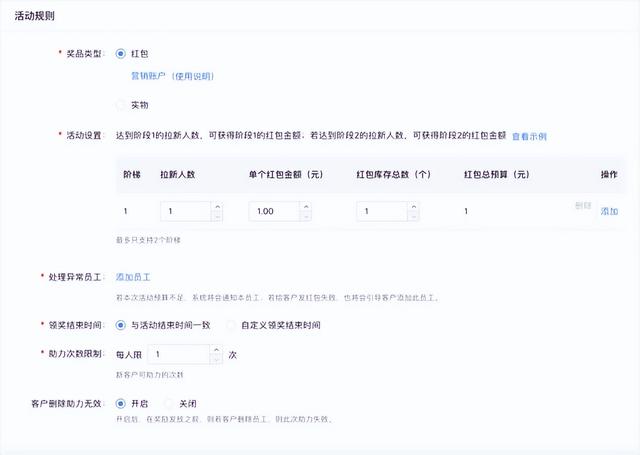Increase 助力次数限制 count with up arrow
This screenshot has width=640, height=455.
(216, 350)
